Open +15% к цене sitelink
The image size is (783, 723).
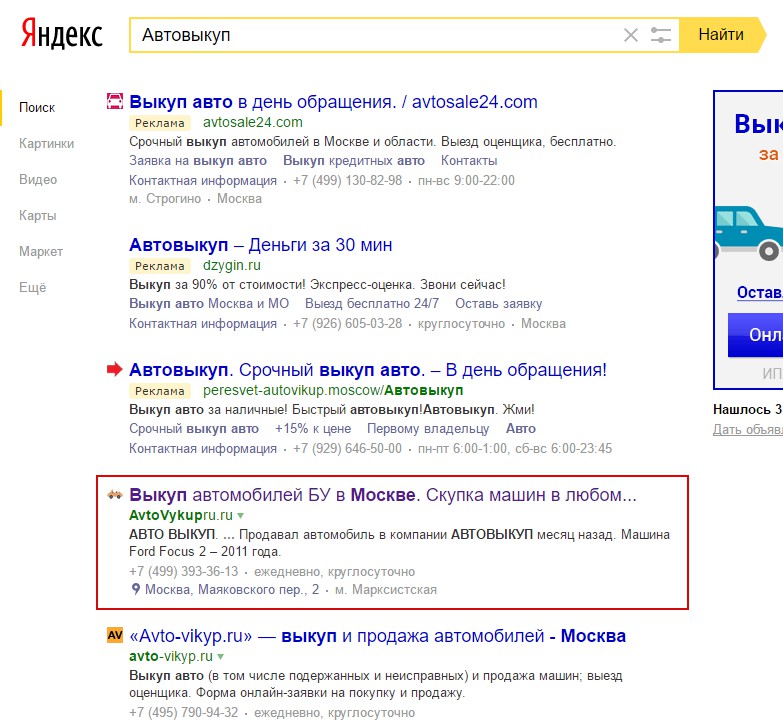pyautogui.click(x=313, y=428)
